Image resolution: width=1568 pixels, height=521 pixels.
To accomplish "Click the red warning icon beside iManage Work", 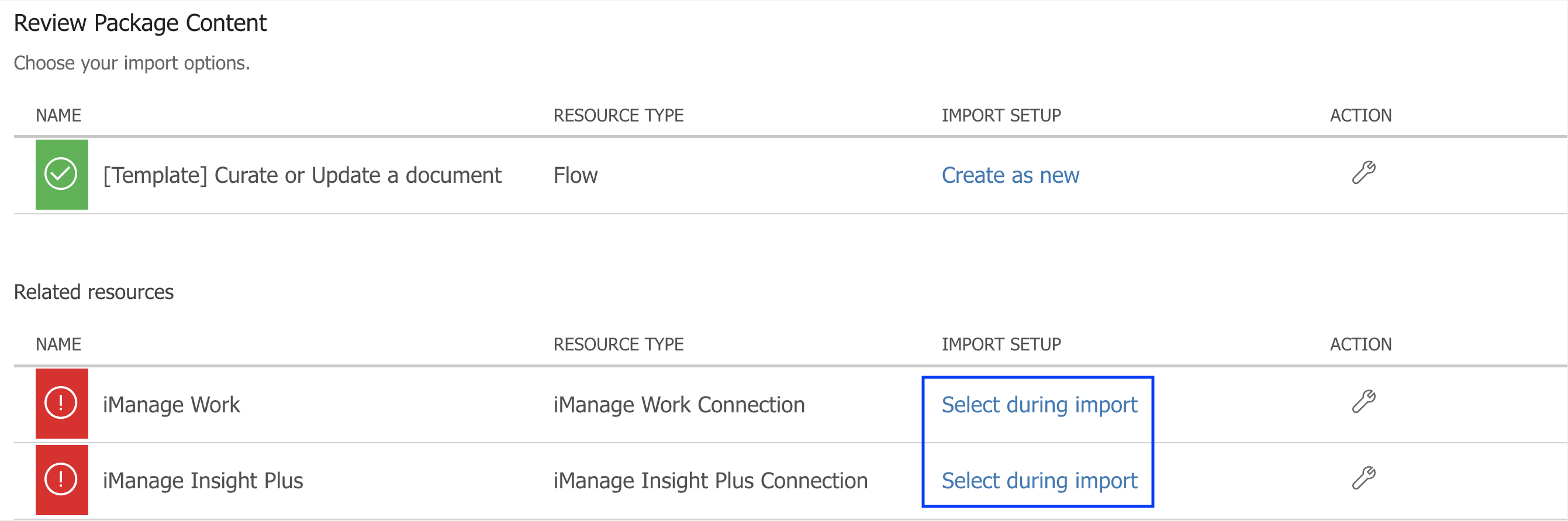I will click(61, 404).
